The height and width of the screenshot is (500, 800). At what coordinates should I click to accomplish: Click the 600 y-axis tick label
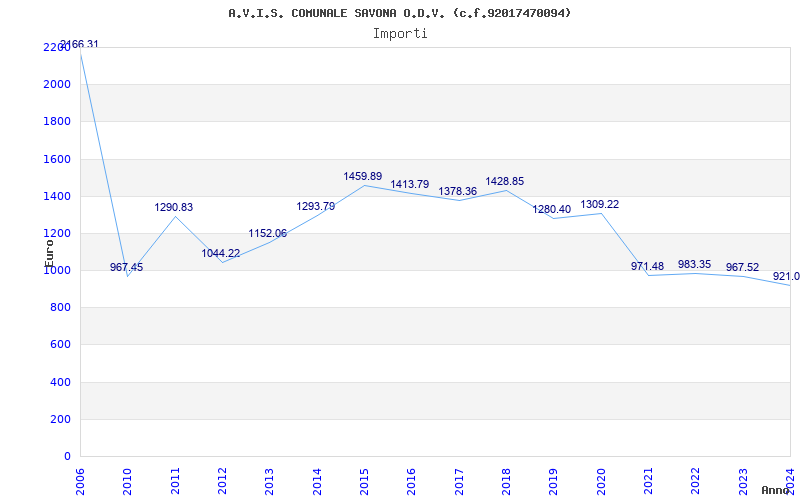click(x=60, y=344)
